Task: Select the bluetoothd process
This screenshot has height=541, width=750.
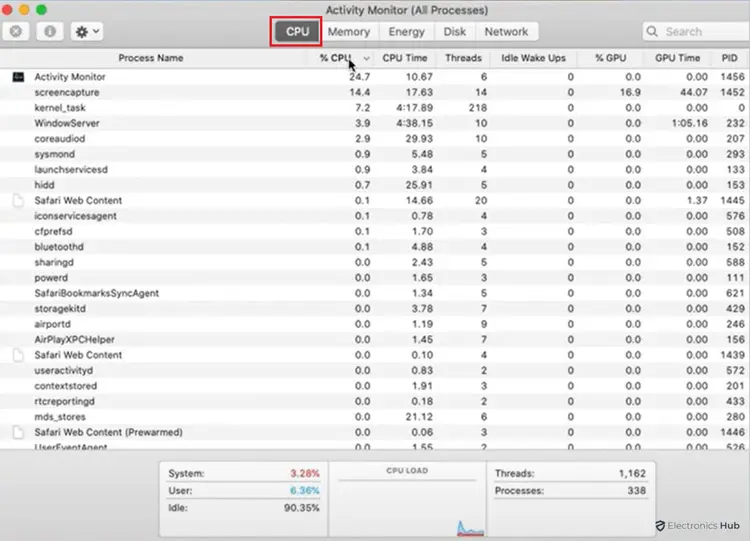Action: 59,247
